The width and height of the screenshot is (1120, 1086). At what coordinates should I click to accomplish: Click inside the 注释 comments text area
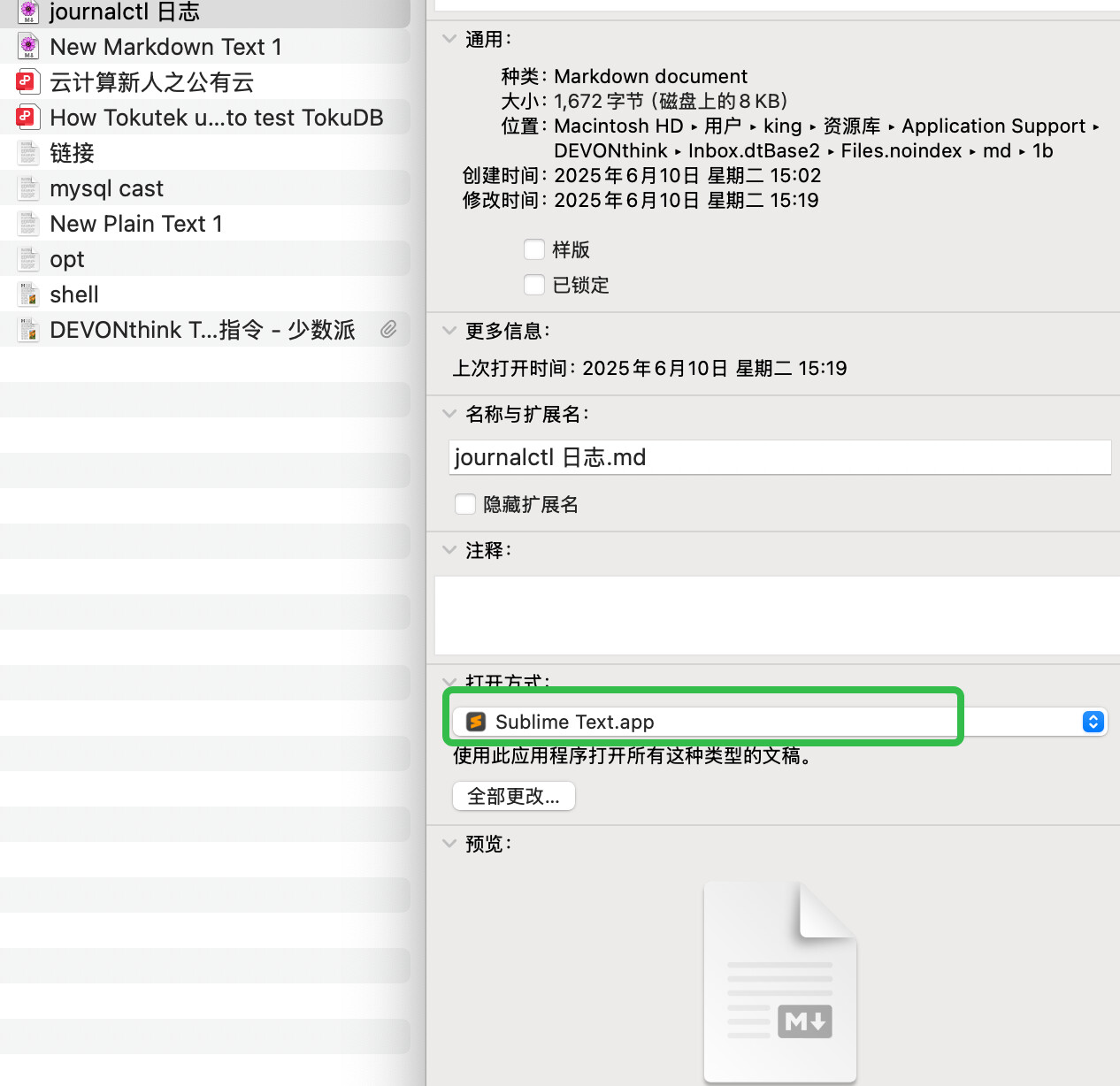tap(777, 615)
